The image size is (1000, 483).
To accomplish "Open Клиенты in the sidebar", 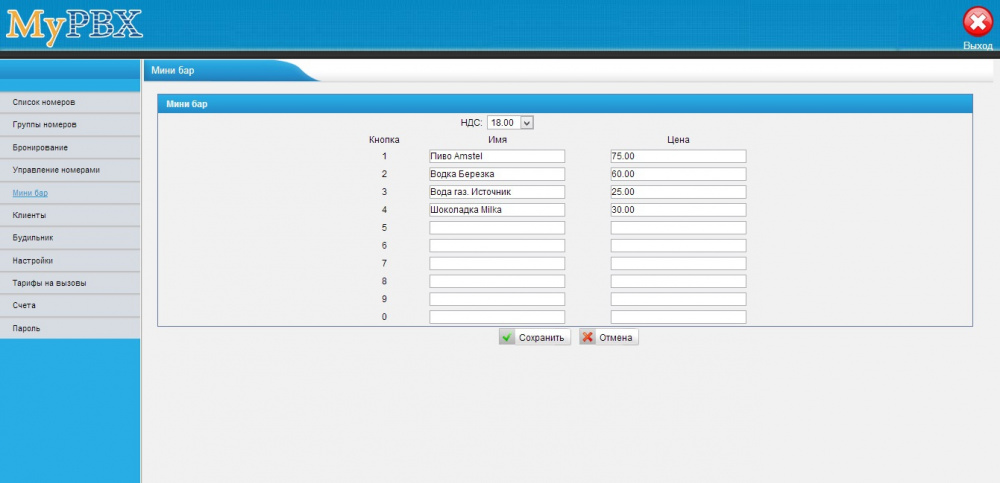I will click(x=70, y=215).
